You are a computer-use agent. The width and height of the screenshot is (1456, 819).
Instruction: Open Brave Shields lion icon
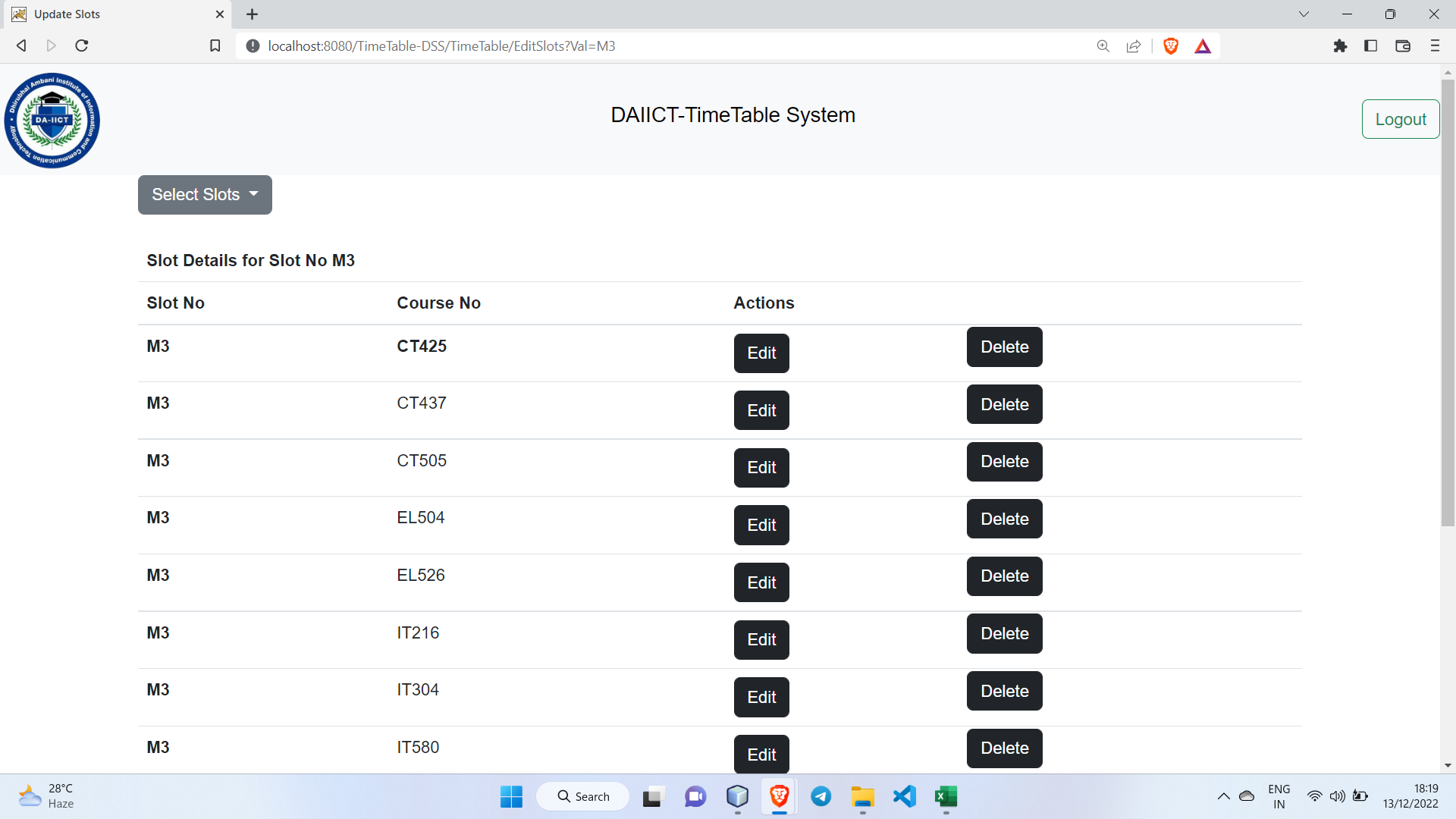click(1171, 46)
